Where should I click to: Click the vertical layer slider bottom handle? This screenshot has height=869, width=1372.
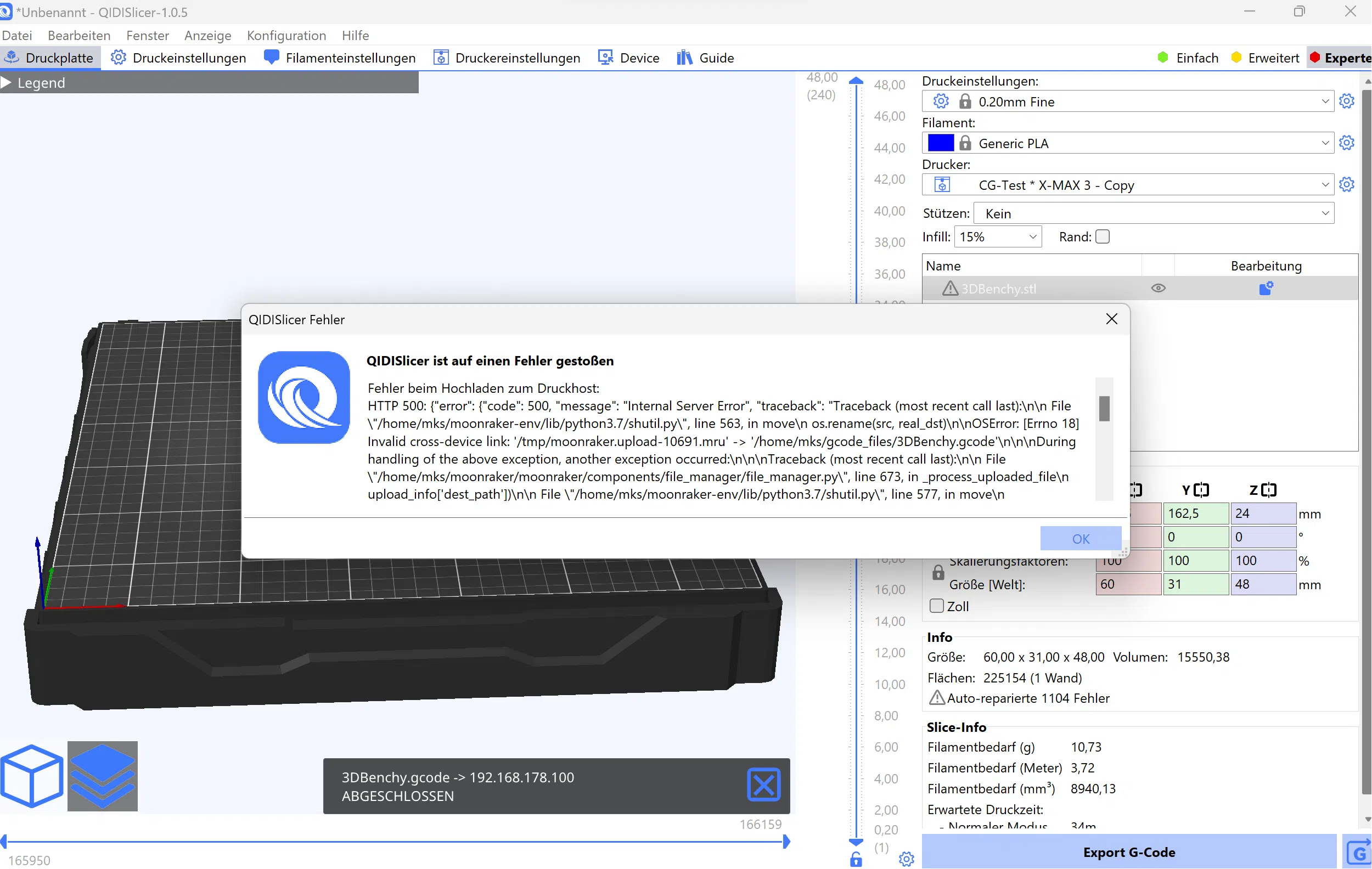[x=856, y=842]
